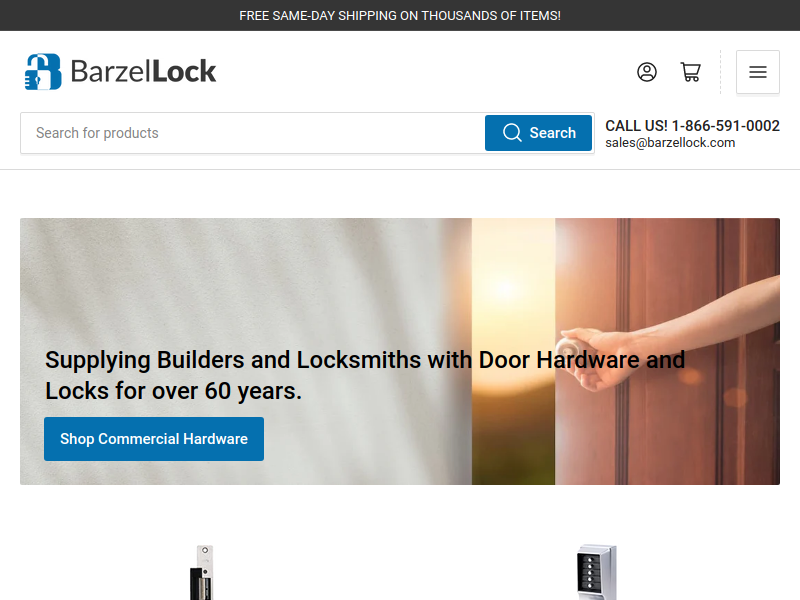Email sales@barzellock.com
Screen dimensions: 800x600
click(670, 143)
